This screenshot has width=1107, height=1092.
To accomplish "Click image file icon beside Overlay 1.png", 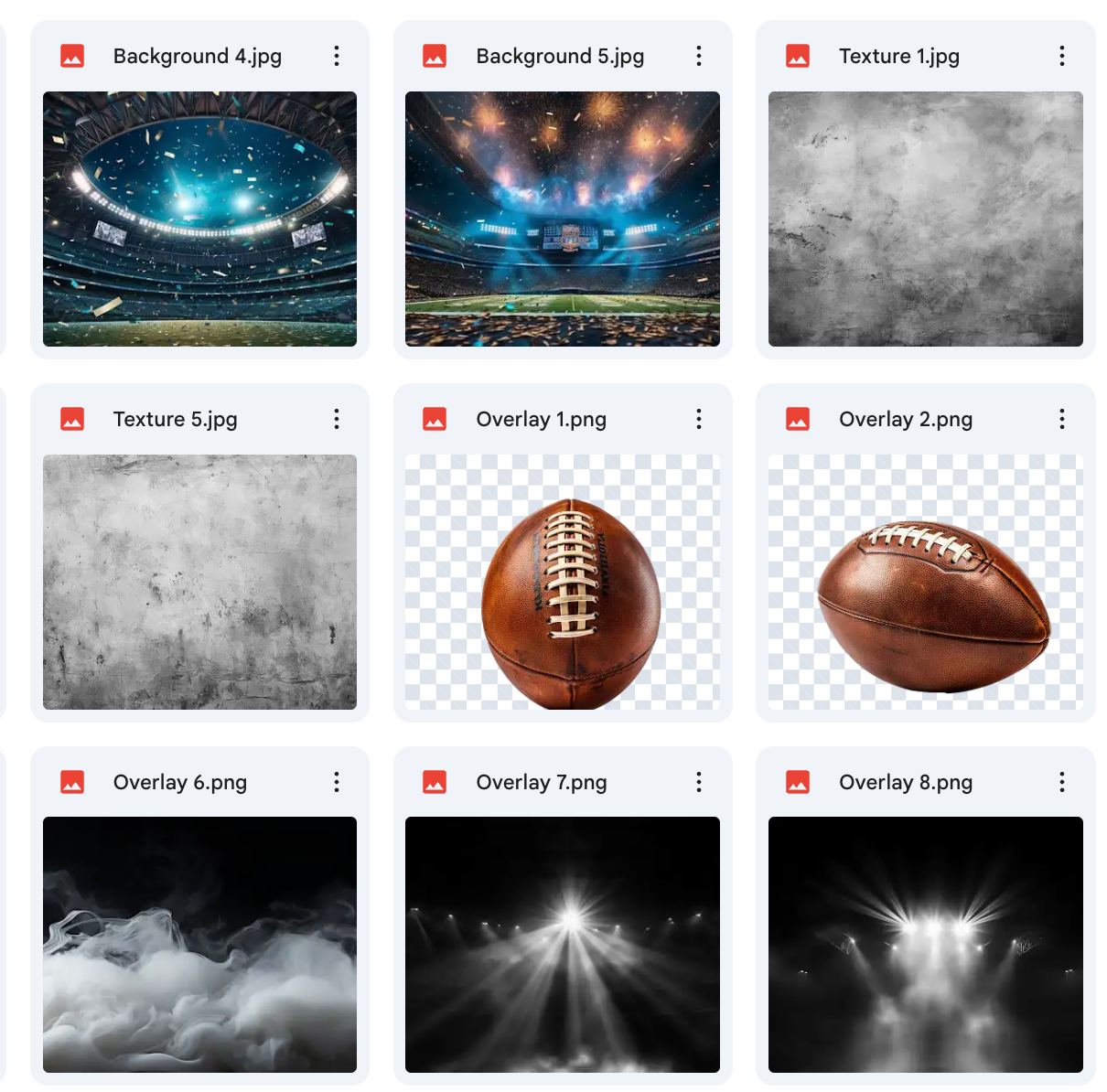I will click(x=435, y=419).
